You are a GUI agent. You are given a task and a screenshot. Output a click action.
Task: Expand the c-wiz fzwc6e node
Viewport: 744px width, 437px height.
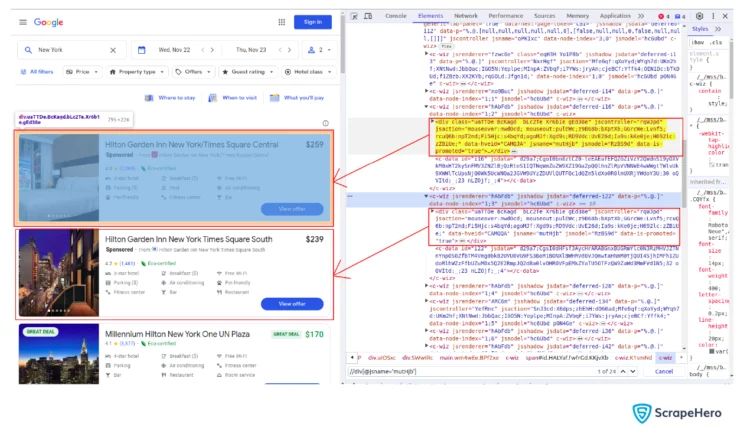pyautogui.click(x=426, y=54)
